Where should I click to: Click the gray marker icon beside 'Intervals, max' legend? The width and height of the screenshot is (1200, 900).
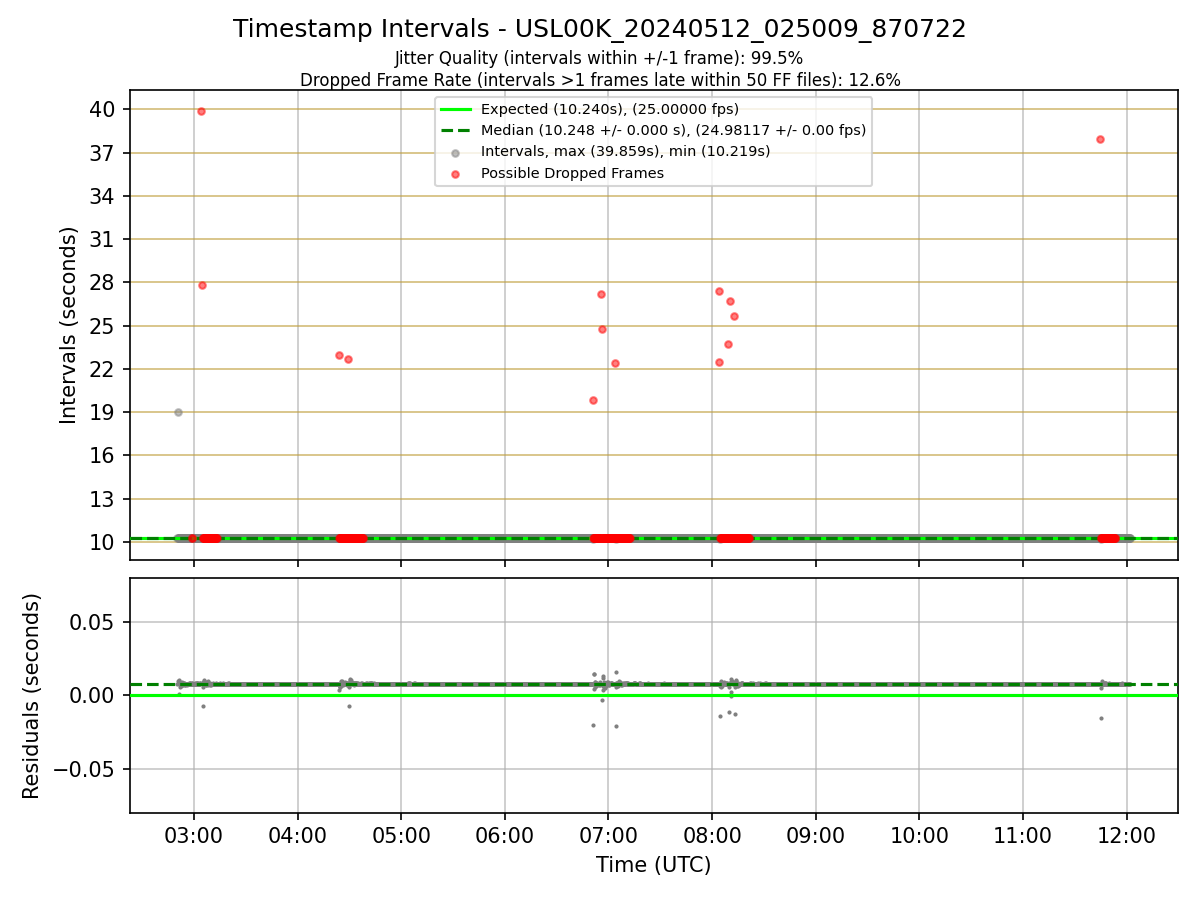coord(456,152)
